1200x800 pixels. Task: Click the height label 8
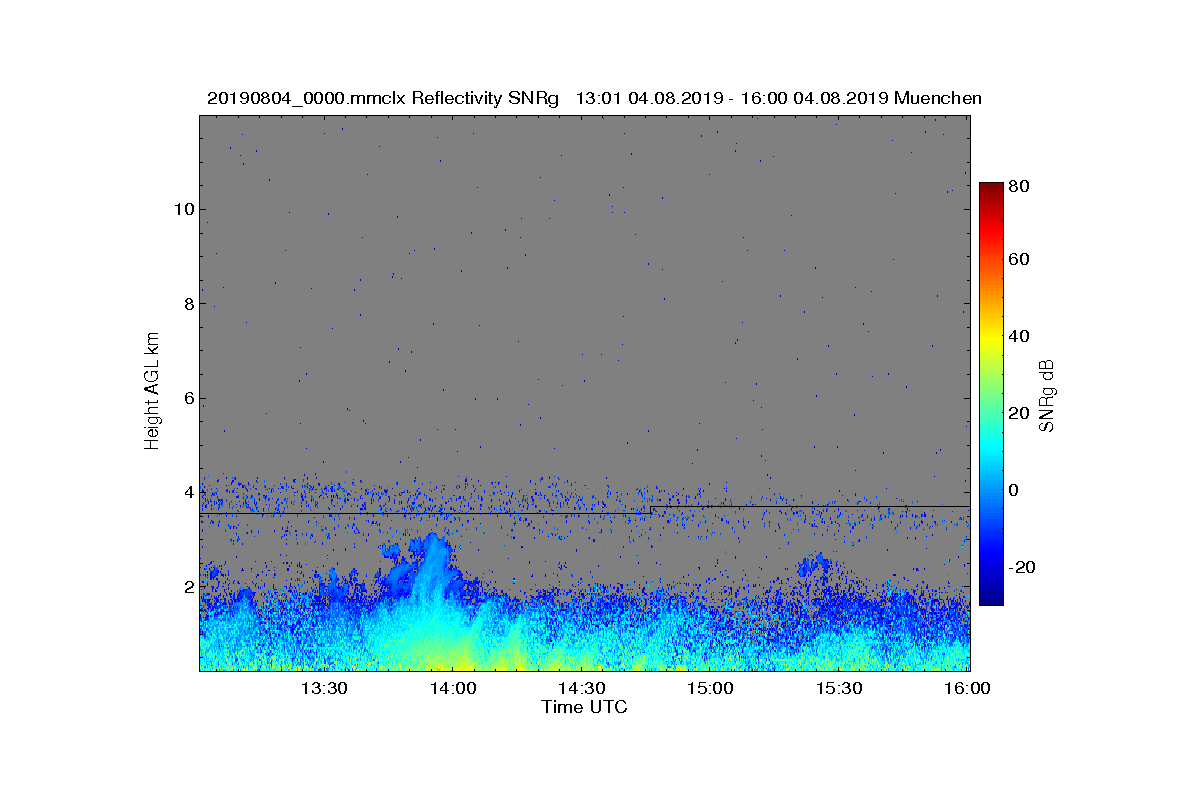[187, 304]
